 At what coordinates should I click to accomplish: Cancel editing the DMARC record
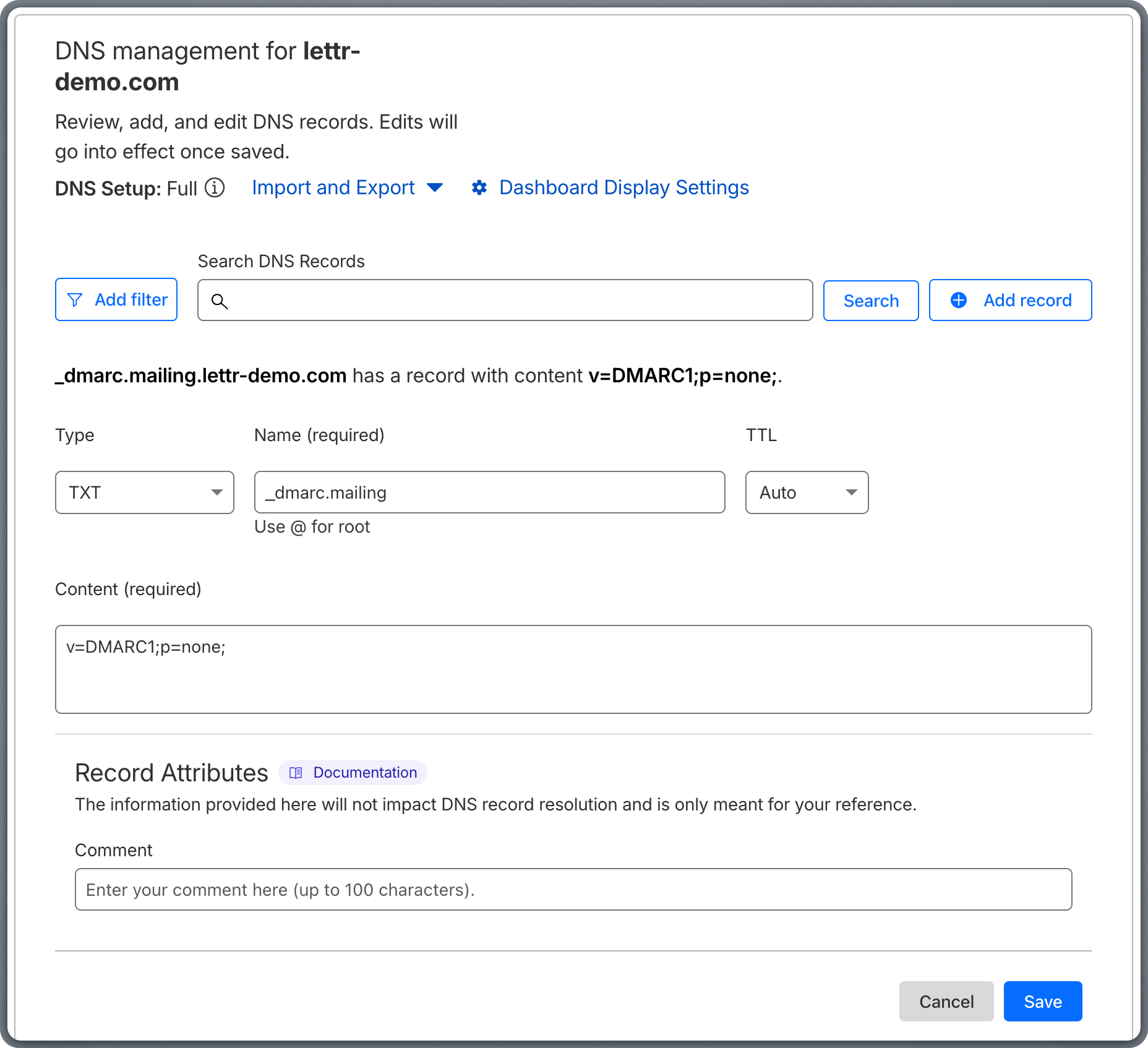tap(946, 1001)
